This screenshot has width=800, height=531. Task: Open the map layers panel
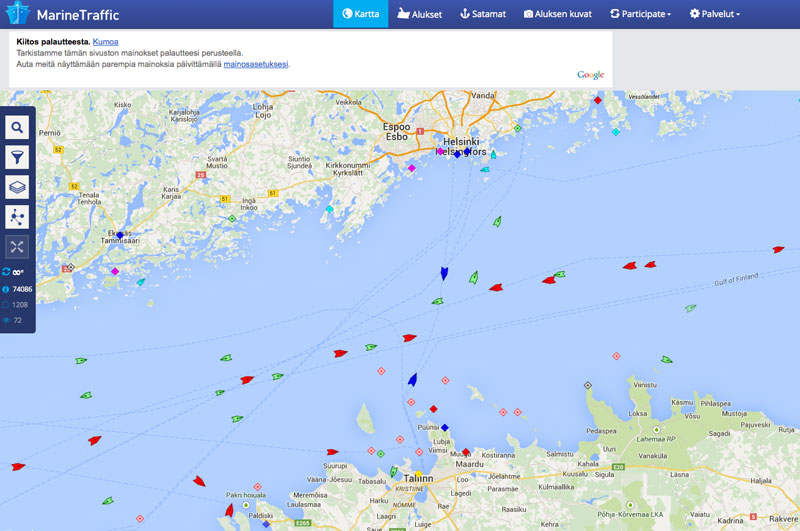[17, 187]
